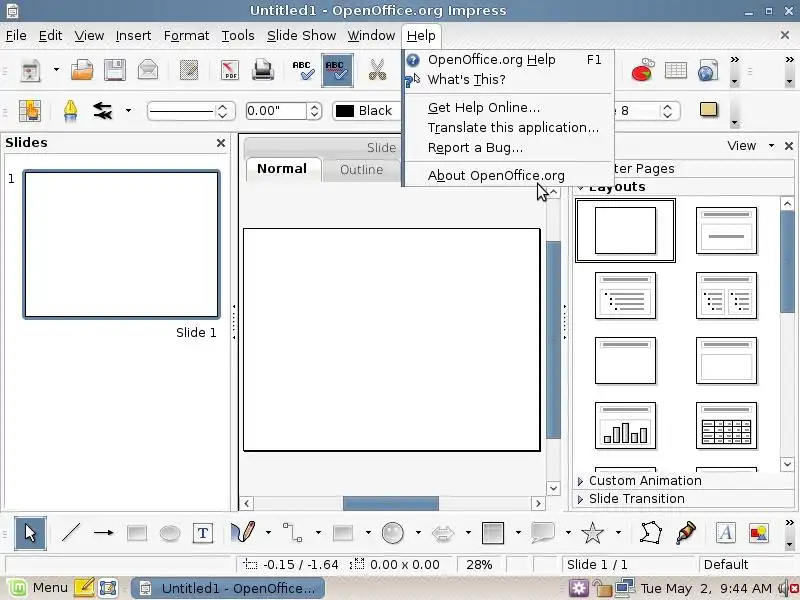The image size is (800, 600).
Task: Toggle AutoSpellcheck button
Action: 337,70
